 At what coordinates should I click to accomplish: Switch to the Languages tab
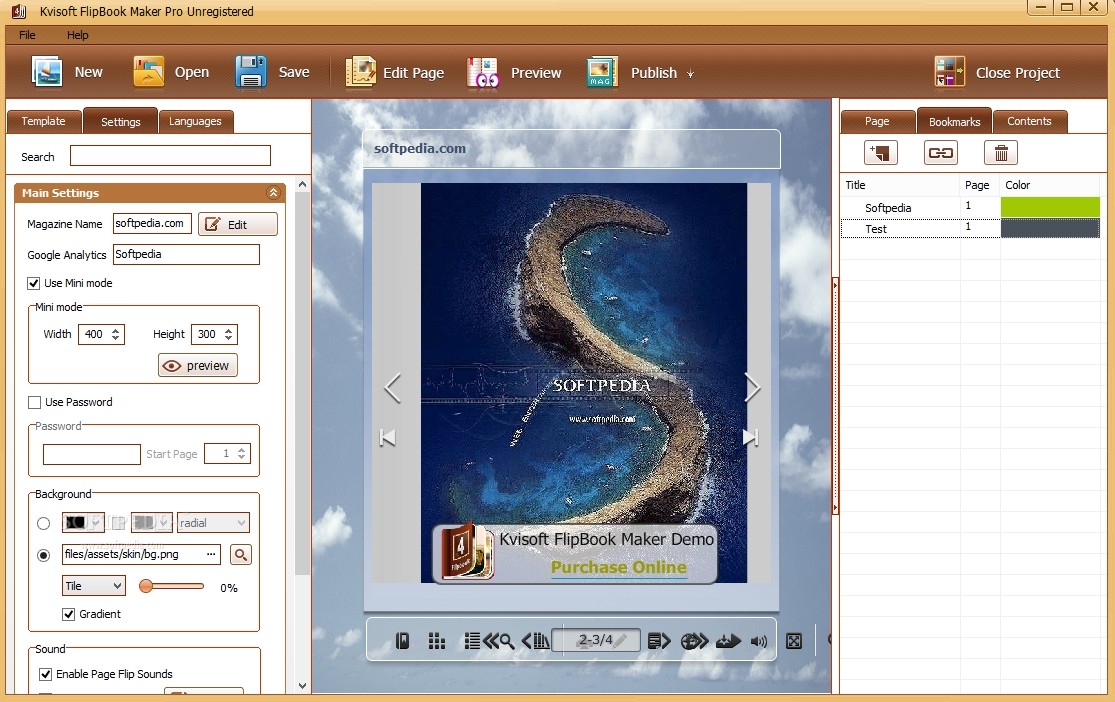tap(196, 121)
